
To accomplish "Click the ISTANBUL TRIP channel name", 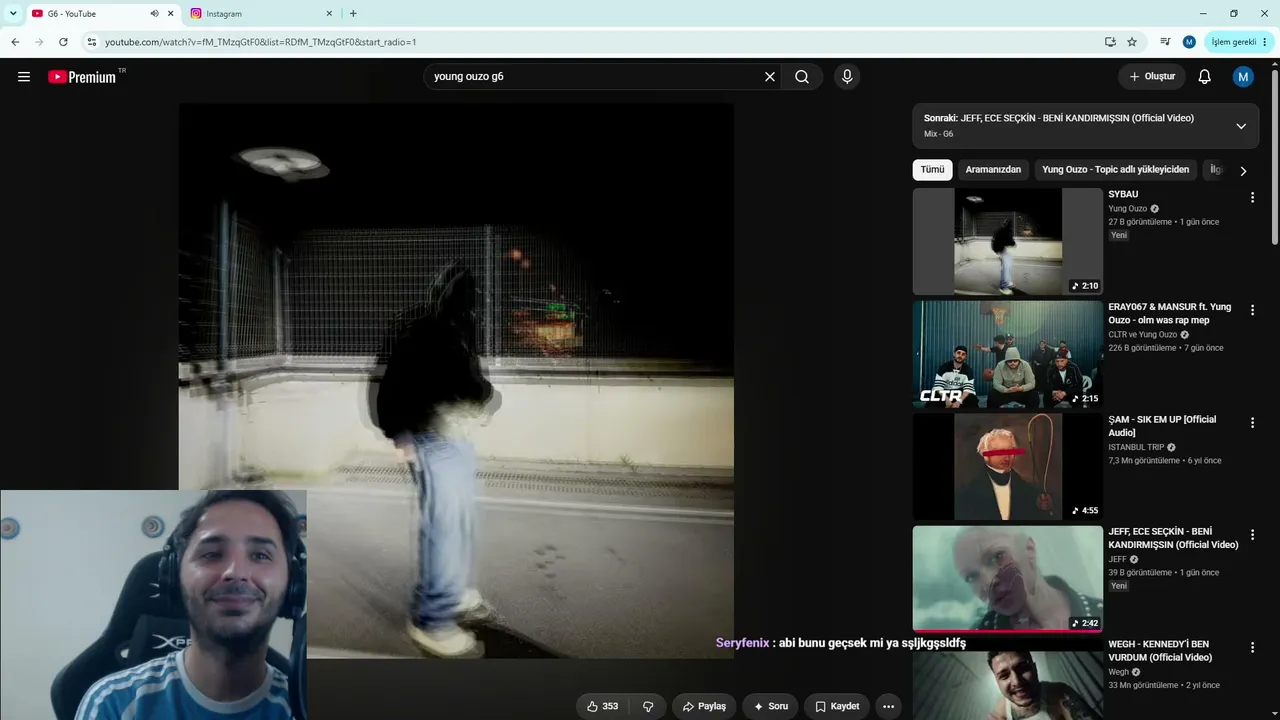I will coord(1136,447).
